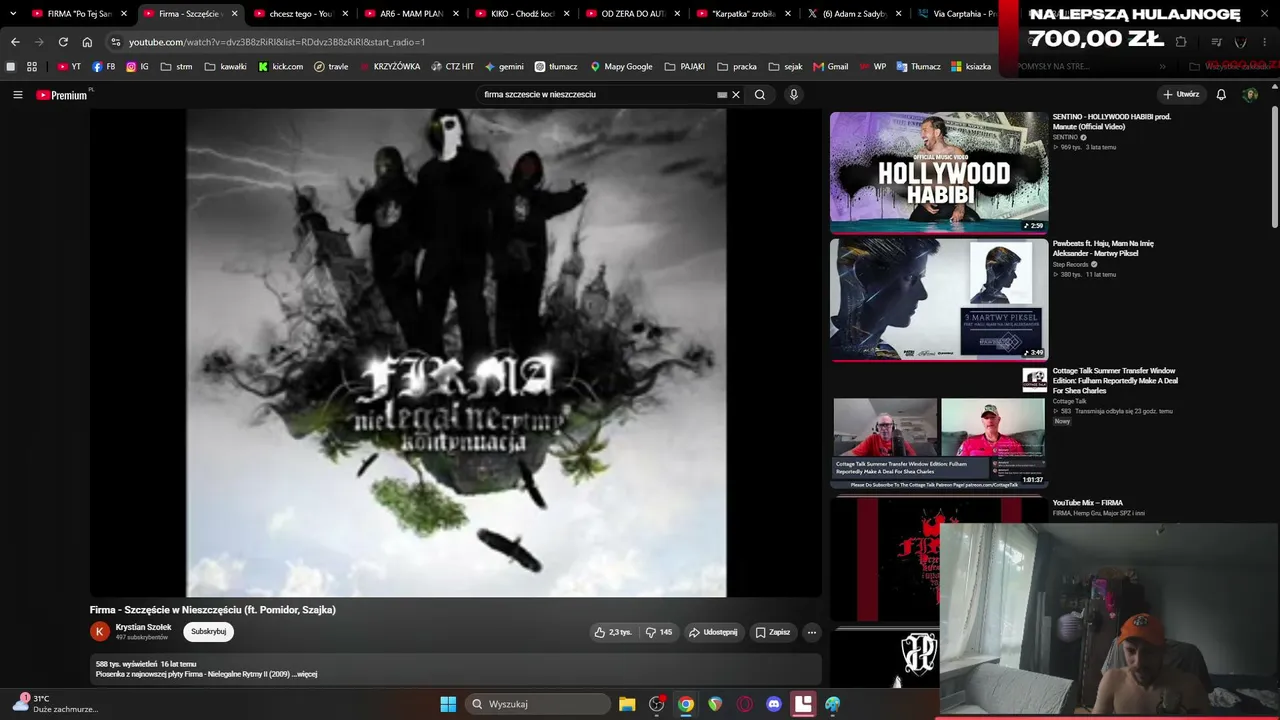
Task: Open SENTINO - HOLLYWOOD HABIBI video title
Action: click(1112, 121)
